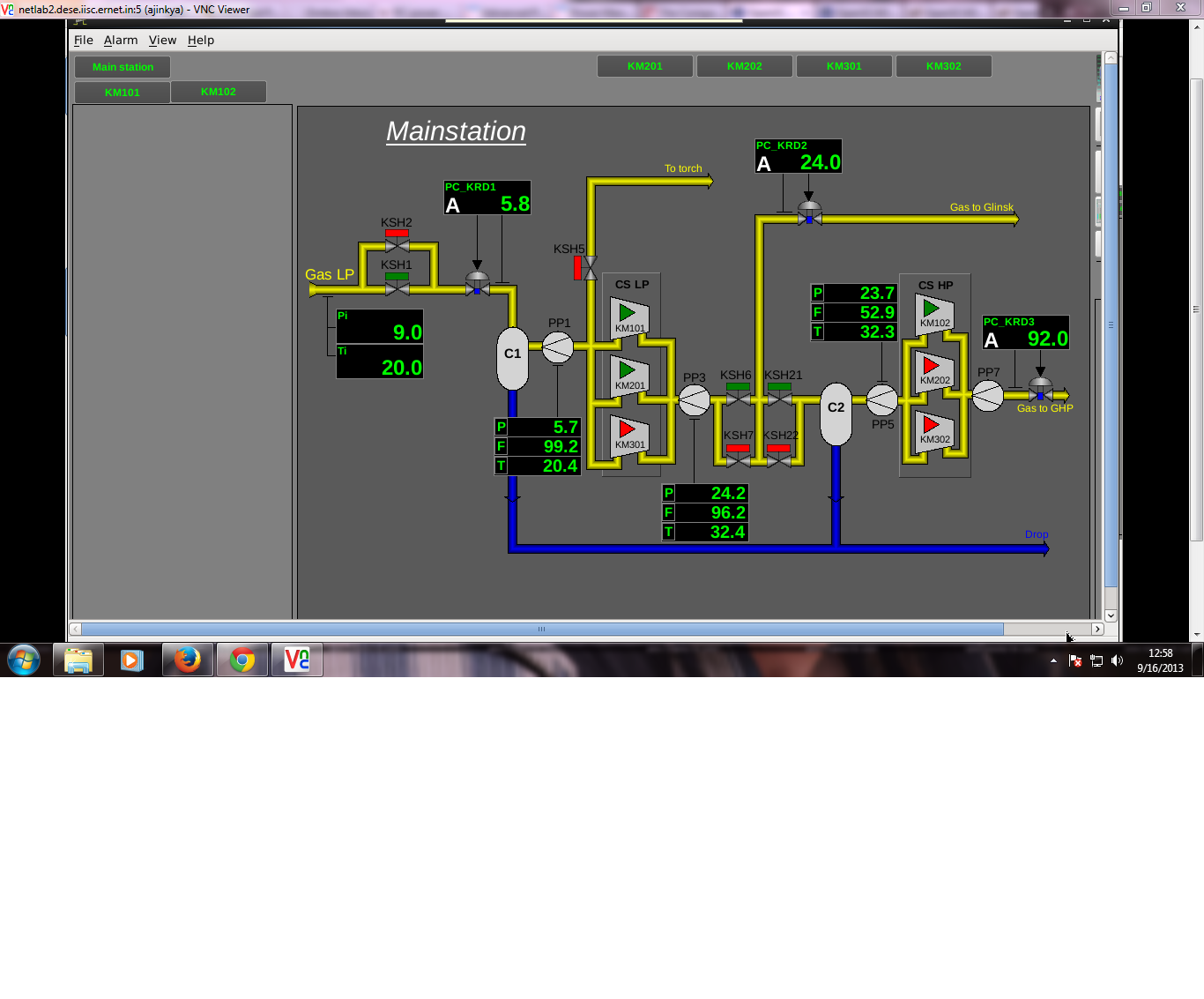The width and height of the screenshot is (1204, 999).
Task: Open the View menu
Action: [x=162, y=41]
